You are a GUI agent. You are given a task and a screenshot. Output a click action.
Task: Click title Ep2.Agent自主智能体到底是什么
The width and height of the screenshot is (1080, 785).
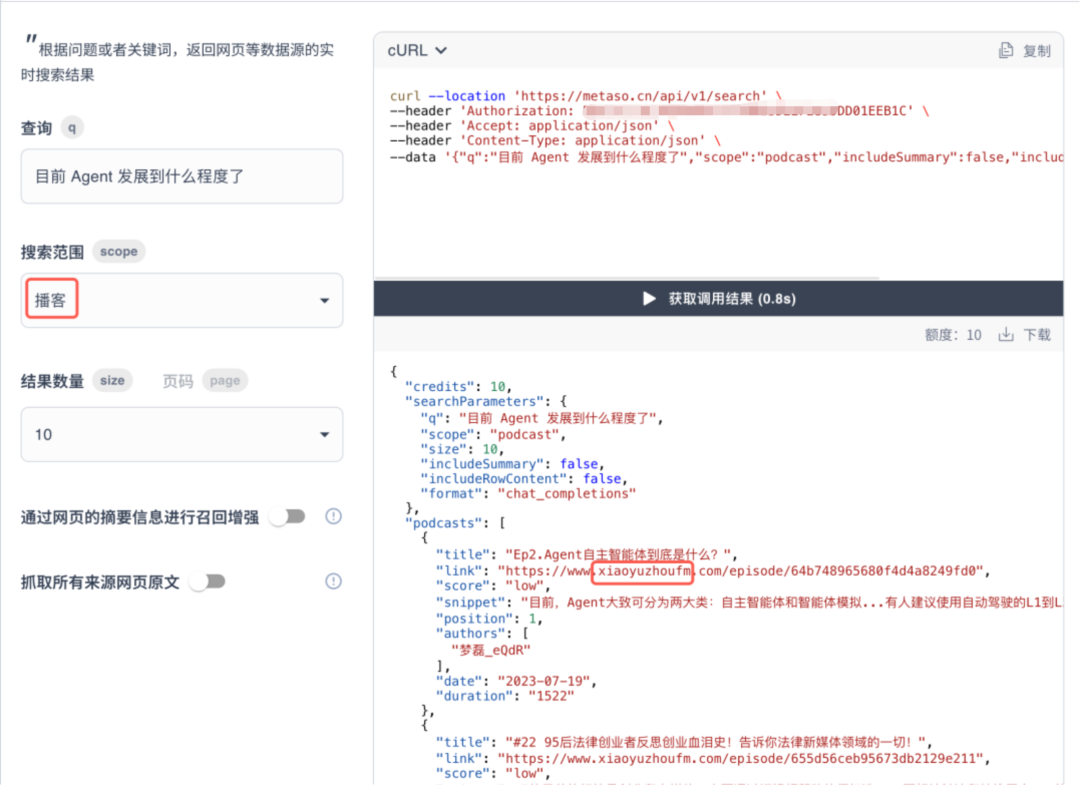tap(621, 554)
